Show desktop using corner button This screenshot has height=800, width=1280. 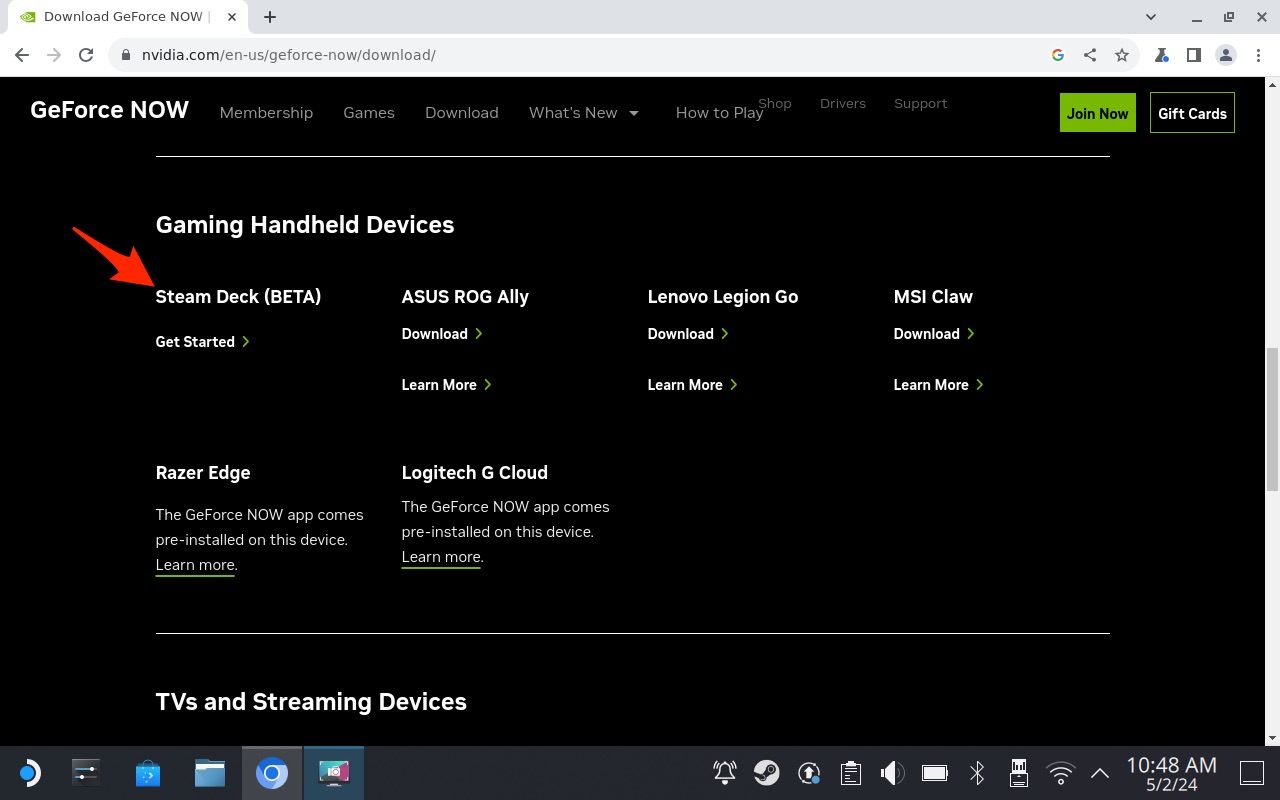[x=1252, y=773]
